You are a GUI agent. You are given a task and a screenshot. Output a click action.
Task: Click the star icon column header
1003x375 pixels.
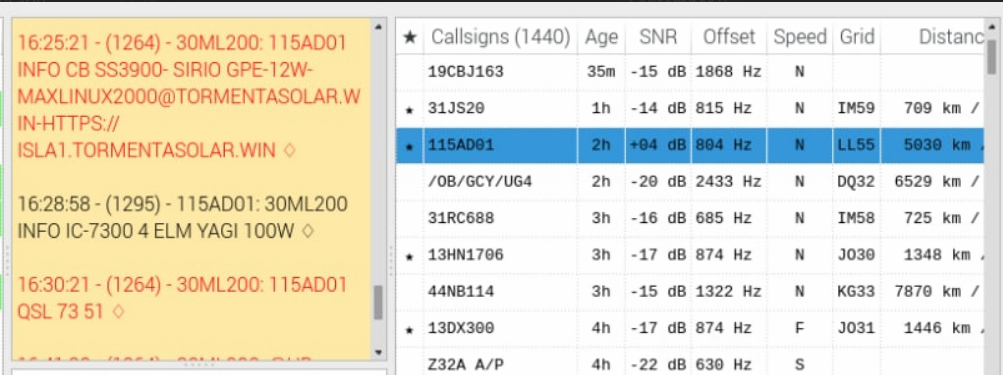point(410,37)
